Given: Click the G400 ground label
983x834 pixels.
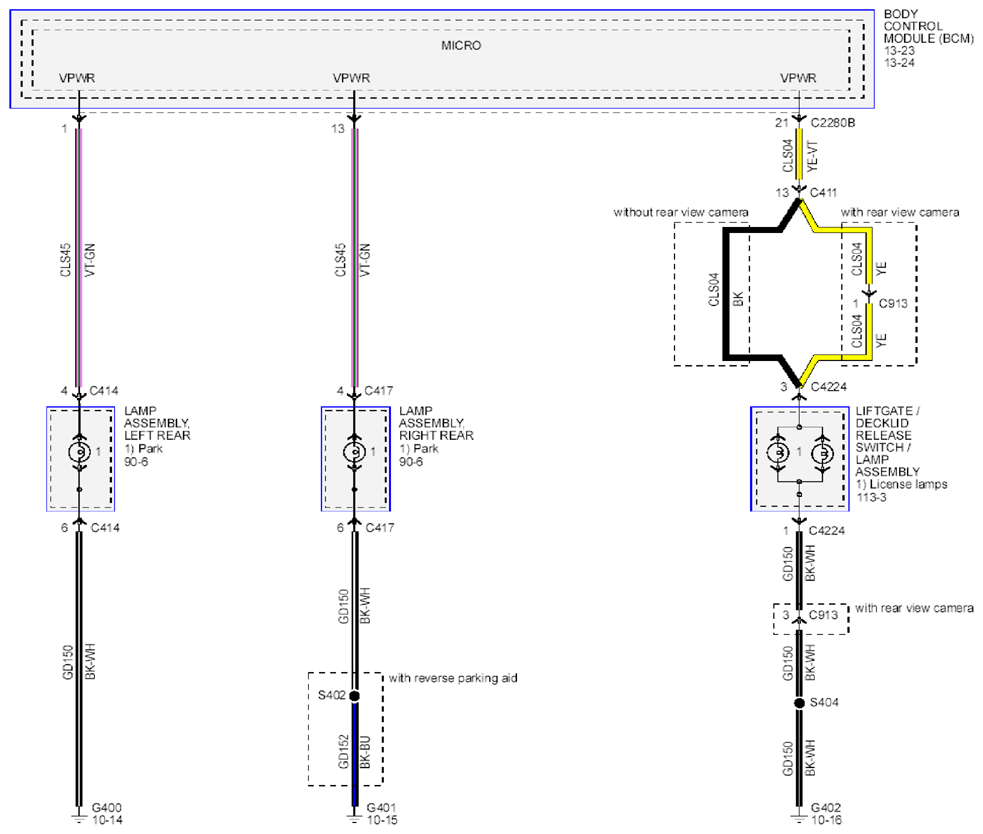Looking at the screenshot, I should click(x=107, y=808).
